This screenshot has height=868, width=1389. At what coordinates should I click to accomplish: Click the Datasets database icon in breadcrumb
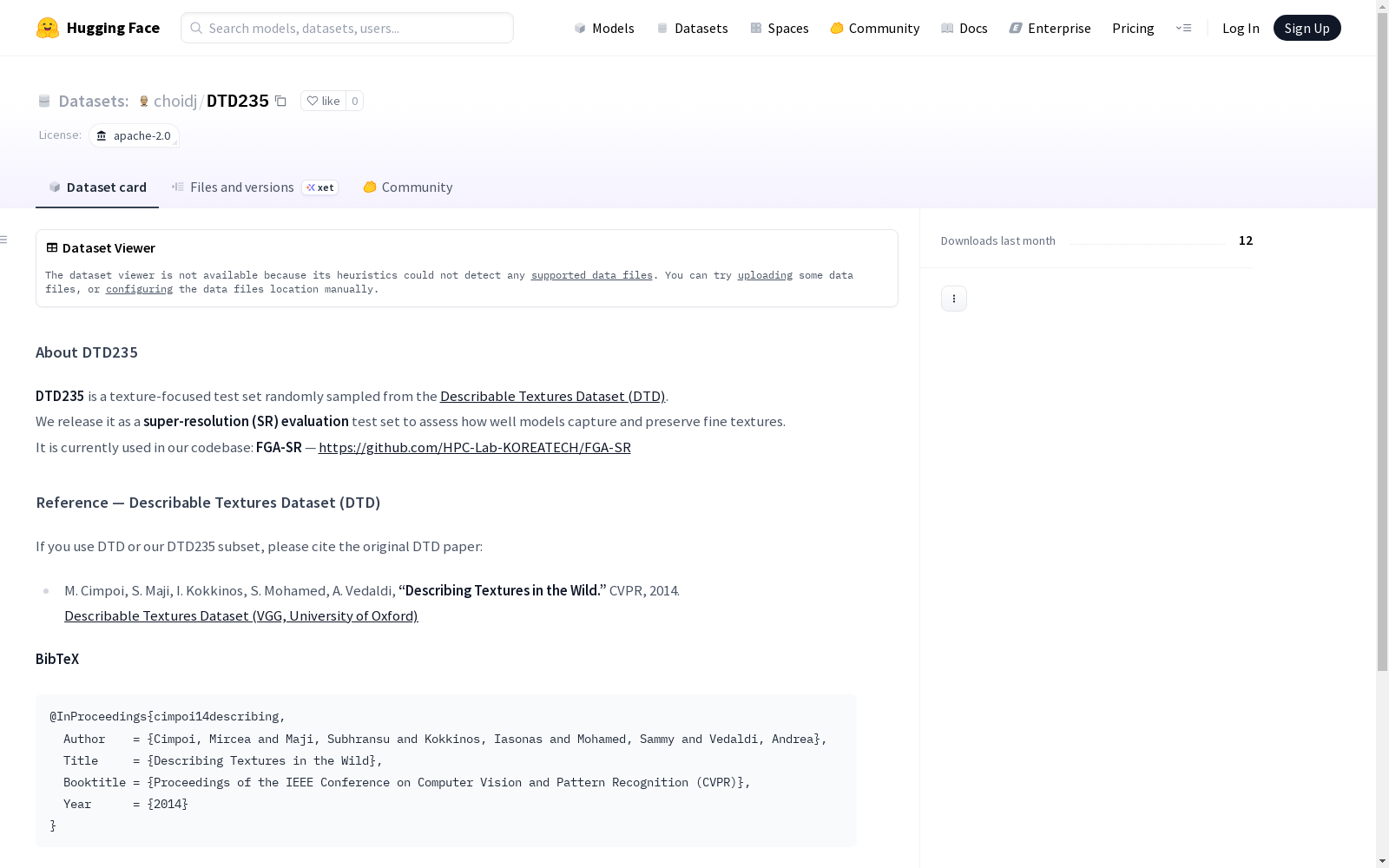click(44, 101)
